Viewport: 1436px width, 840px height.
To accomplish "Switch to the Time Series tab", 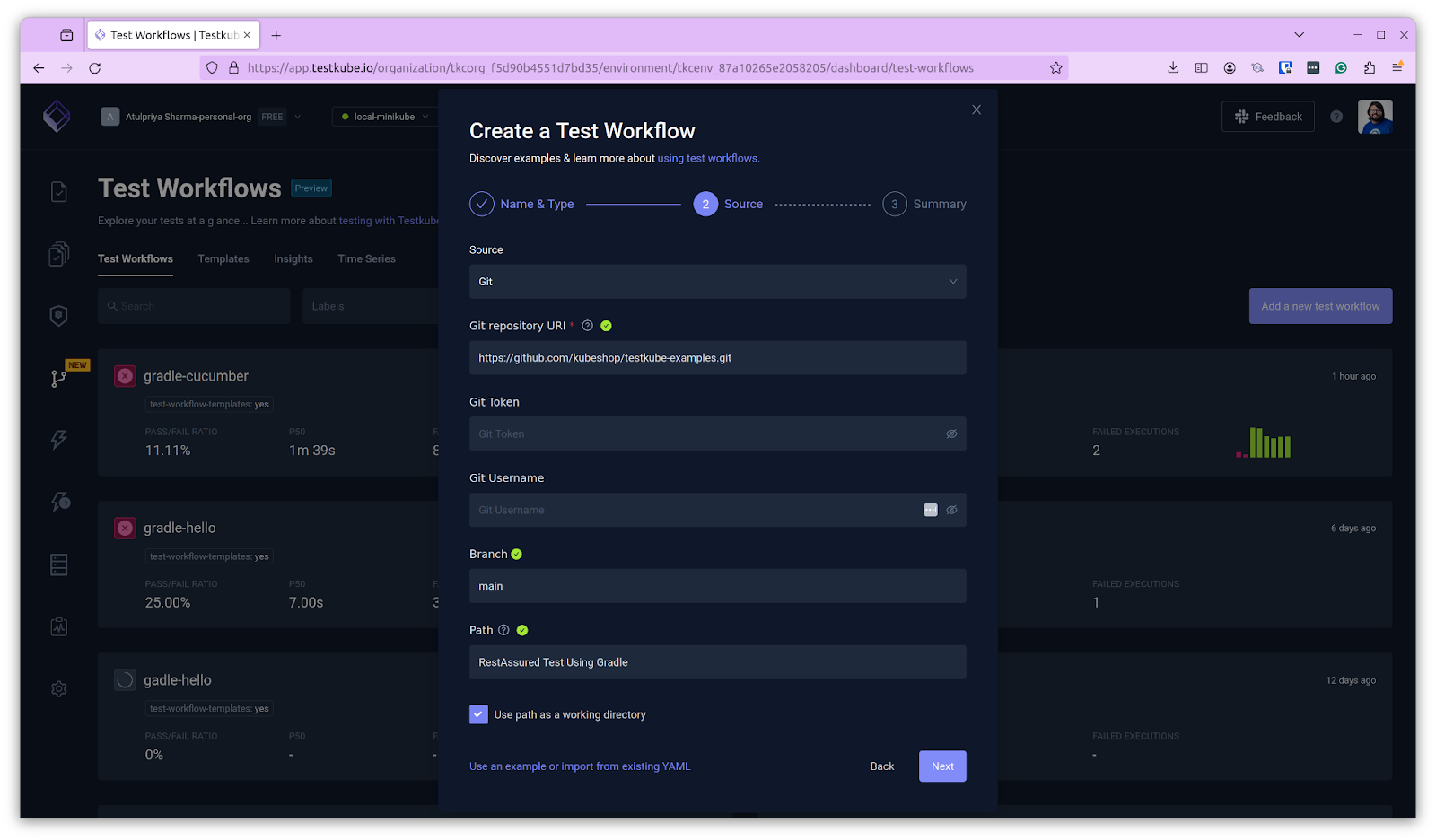I will click(366, 258).
